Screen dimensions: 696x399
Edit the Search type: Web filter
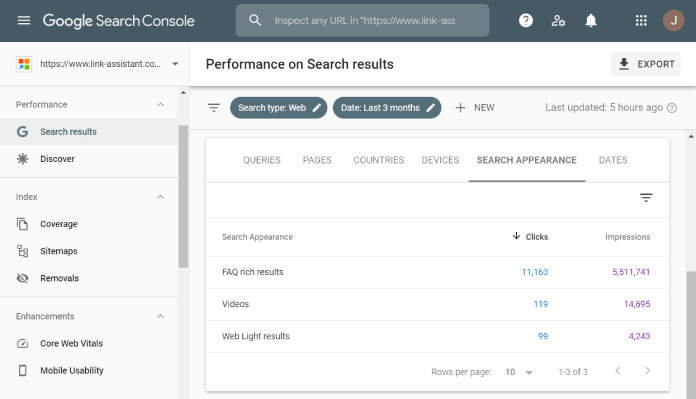click(x=278, y=108)
